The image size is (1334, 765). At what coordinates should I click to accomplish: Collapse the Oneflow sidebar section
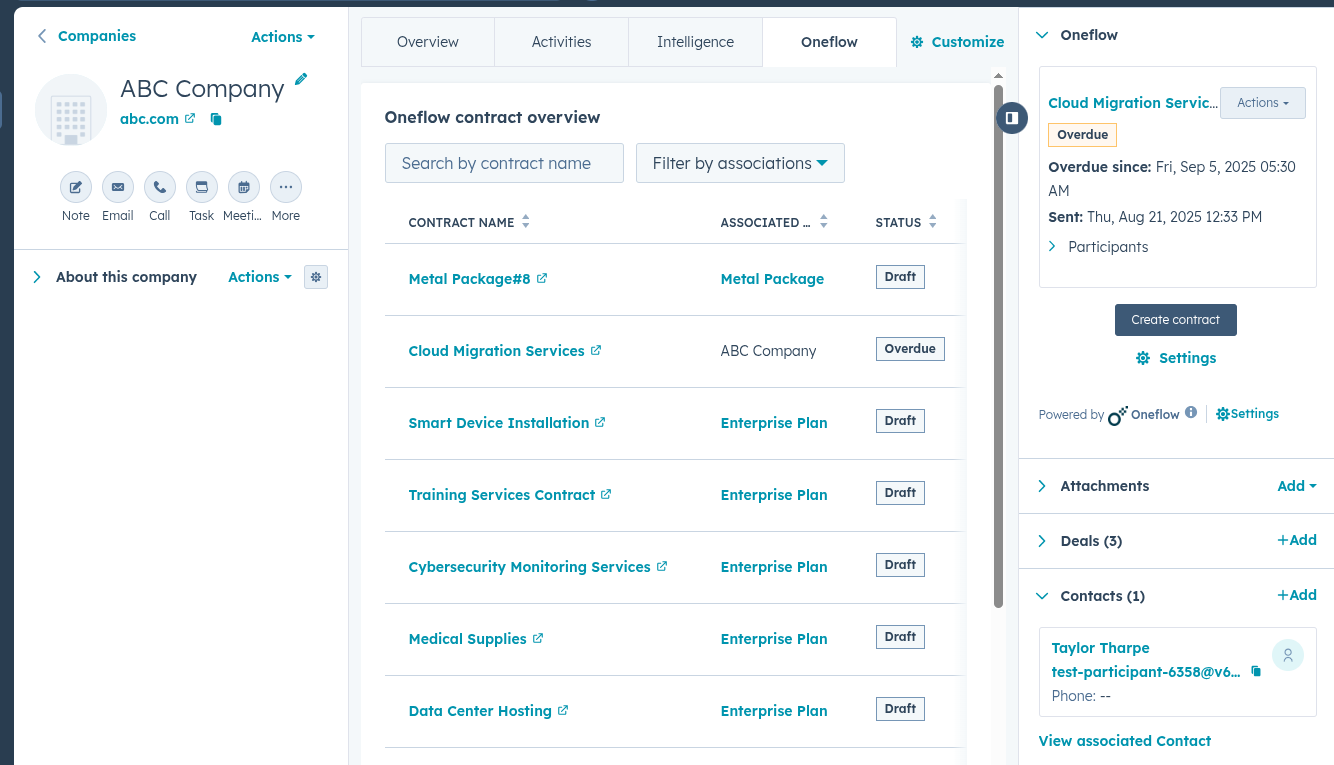coord(1042,35)
